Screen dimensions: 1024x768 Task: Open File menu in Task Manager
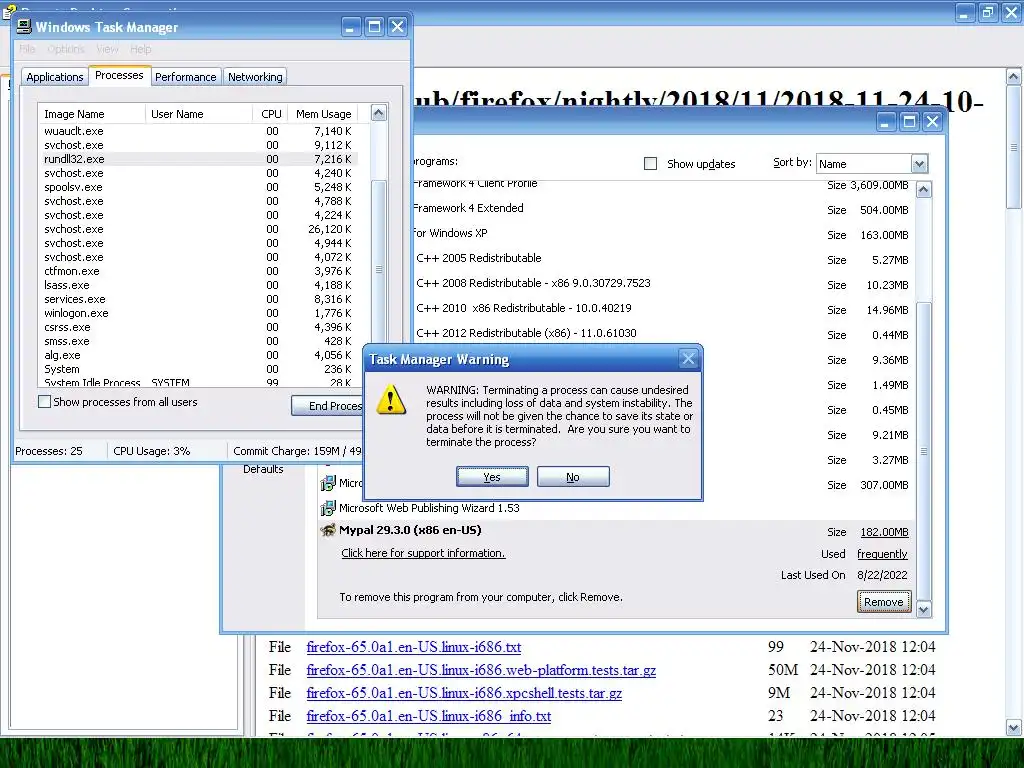[27, 49]
